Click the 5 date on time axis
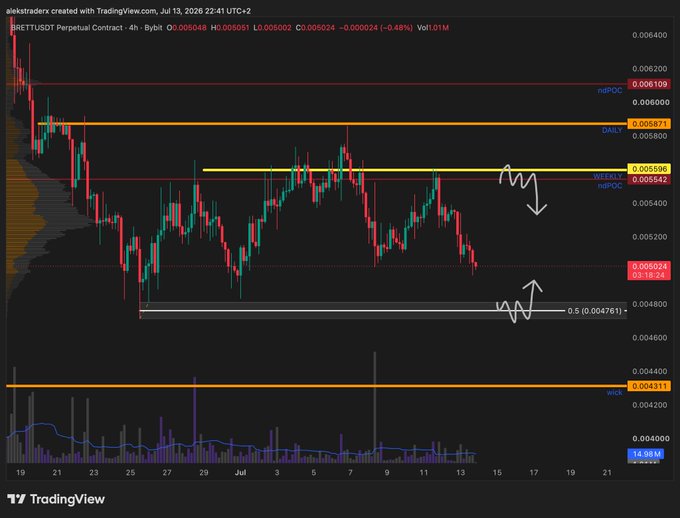The height and width of the screenshot is (518, 680). pos(314,472)
